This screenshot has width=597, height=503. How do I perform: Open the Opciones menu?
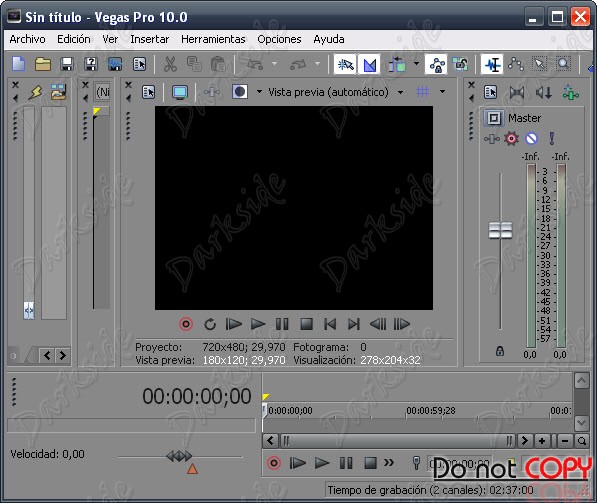[x=279, y=39]
